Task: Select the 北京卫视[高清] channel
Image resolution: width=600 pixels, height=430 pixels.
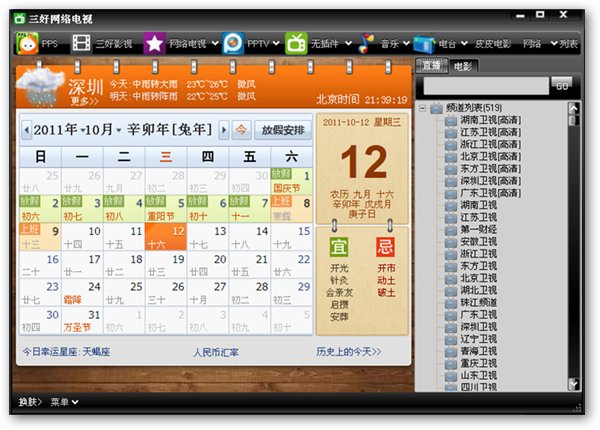Action: pyautogui.click(x=490, y=157)
